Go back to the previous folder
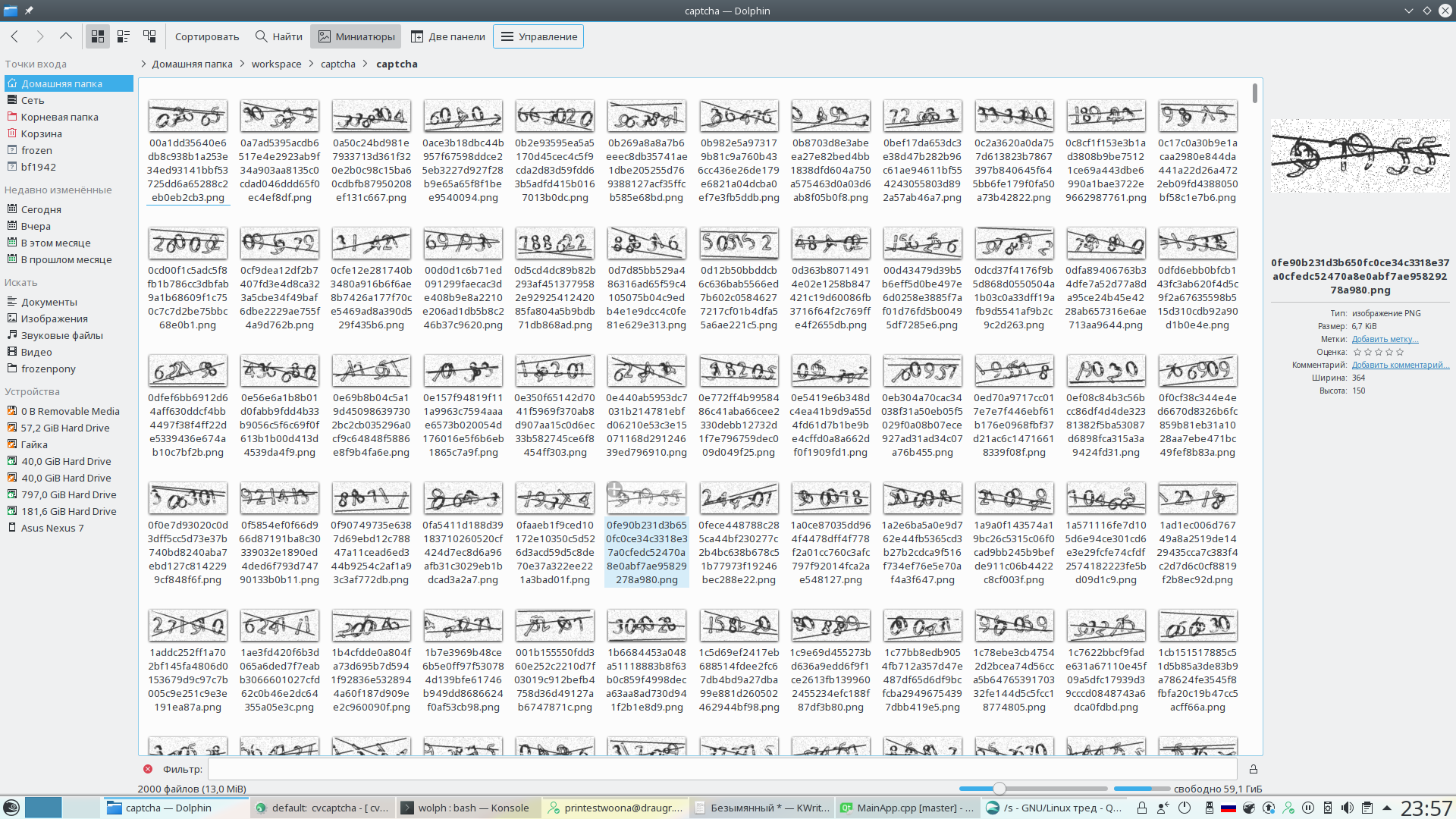 coord(14,36)
